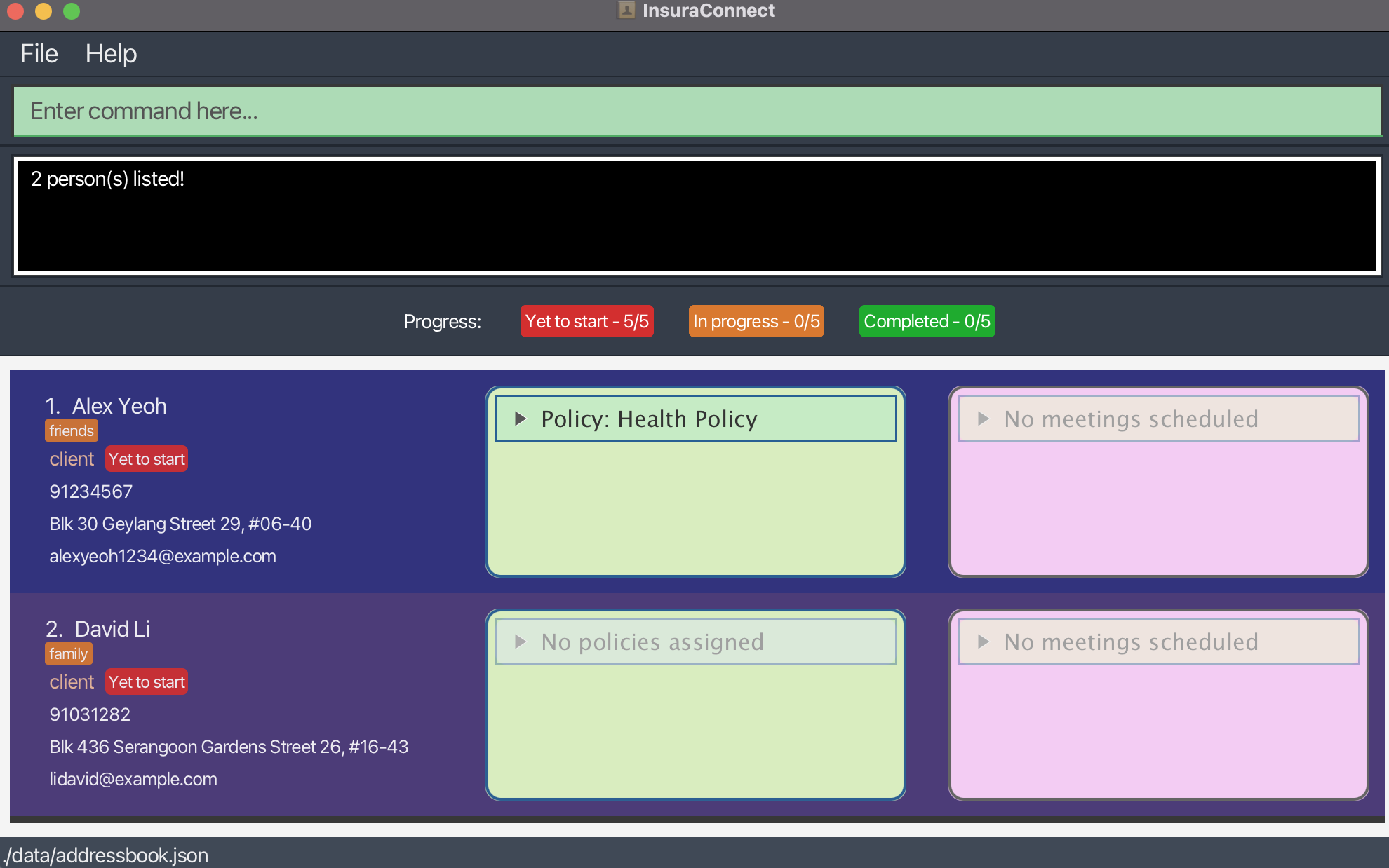
Task: Click the friends tag on Alex Yeoh
Action: (72, 430)
